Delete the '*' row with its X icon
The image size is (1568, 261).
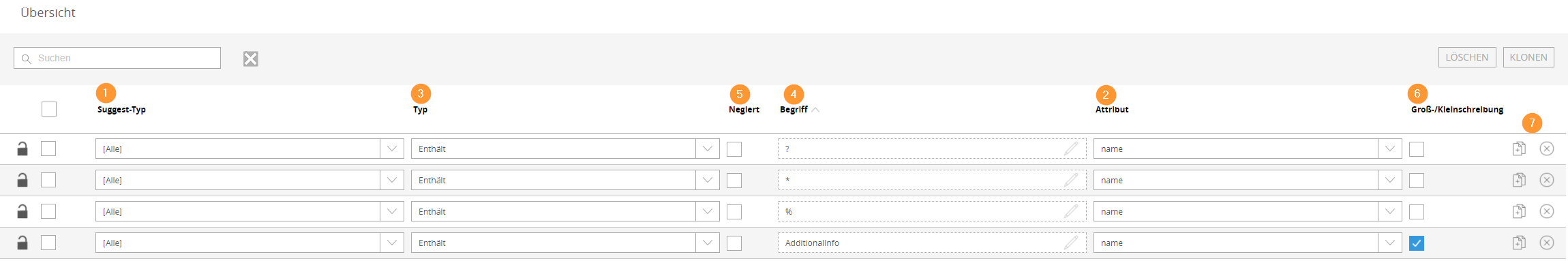pos(1547,180)
